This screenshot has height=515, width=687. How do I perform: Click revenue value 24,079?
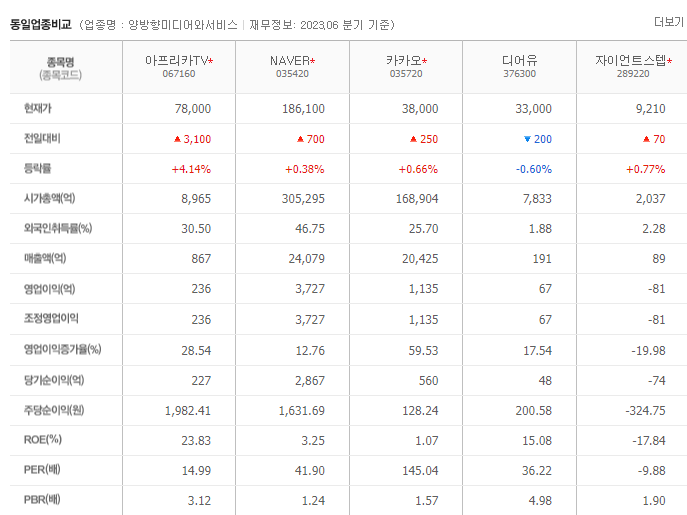(x=306, y=259)
